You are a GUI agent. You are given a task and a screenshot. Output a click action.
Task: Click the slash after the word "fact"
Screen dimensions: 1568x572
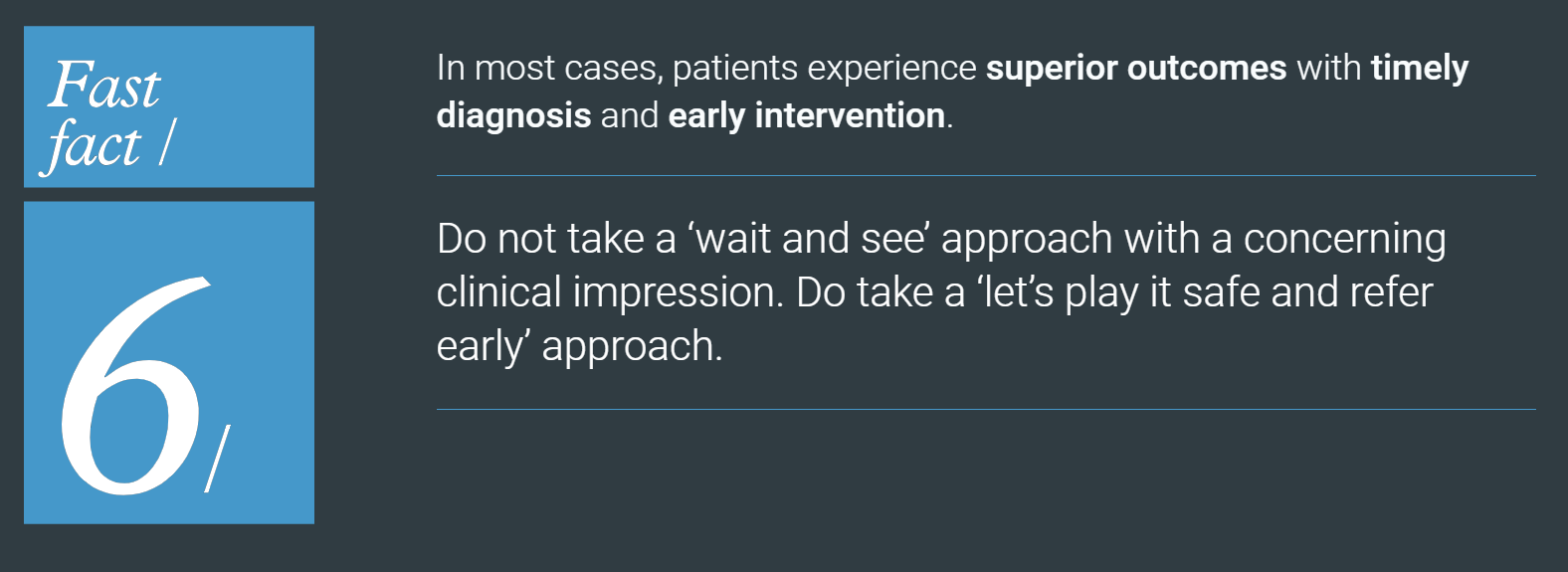(166, 143)
